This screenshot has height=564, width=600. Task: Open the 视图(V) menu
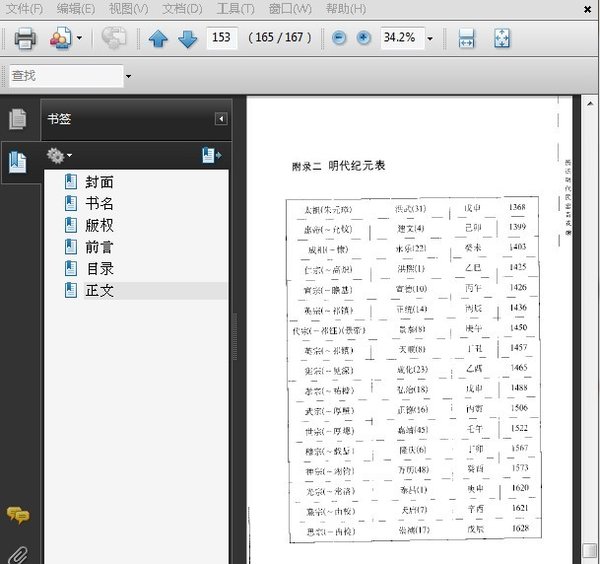coord(128,9)
